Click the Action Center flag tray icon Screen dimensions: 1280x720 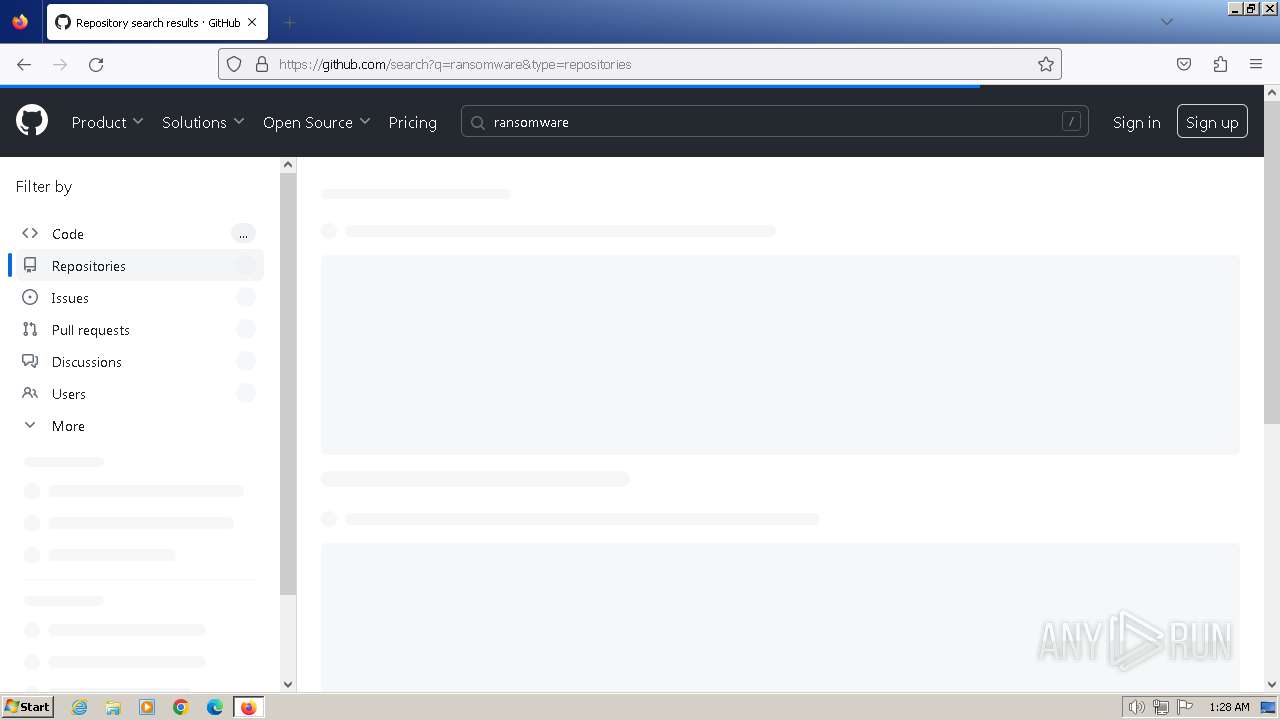coord(1185,707)
